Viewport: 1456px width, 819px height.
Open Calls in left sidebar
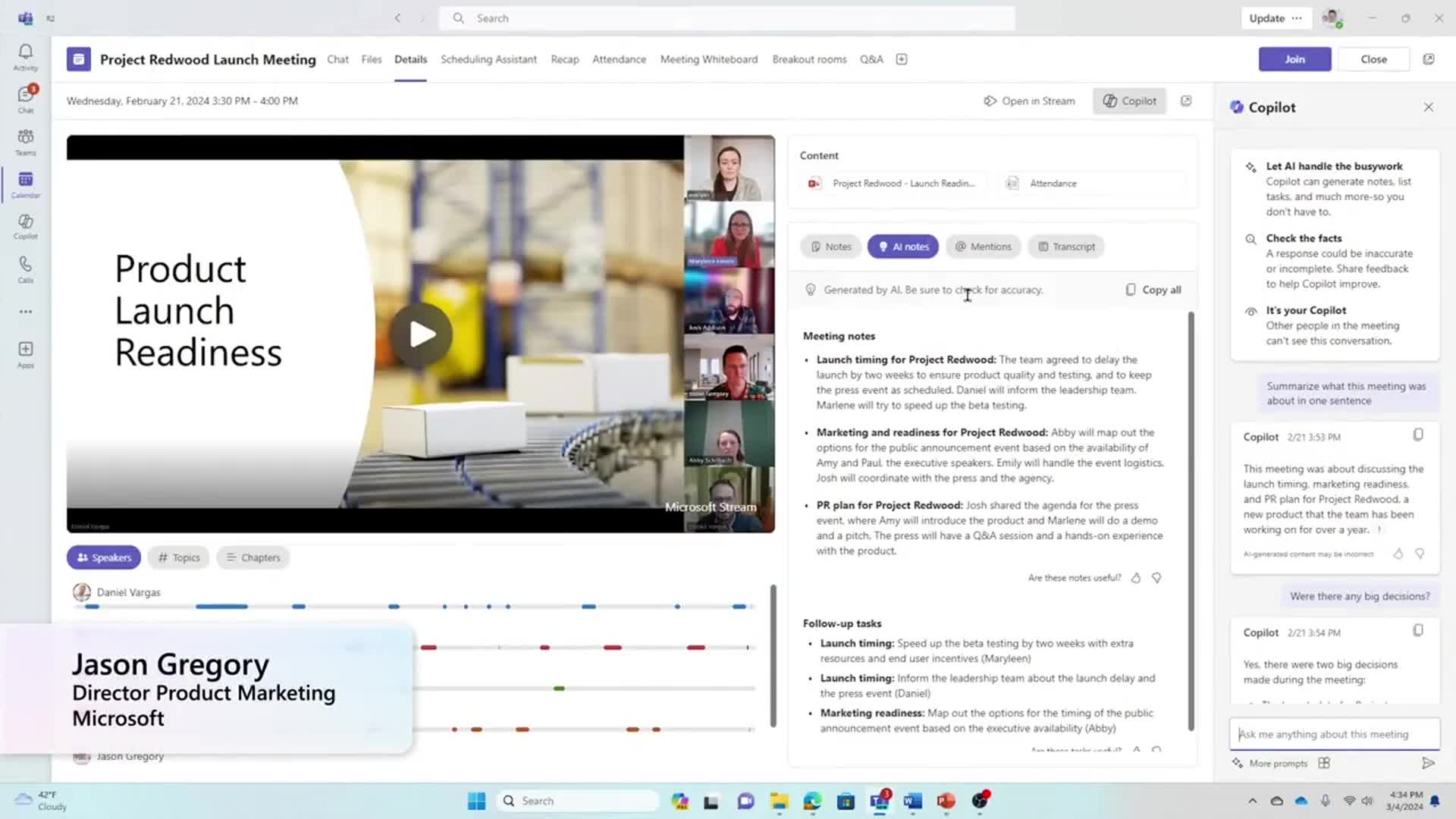(x=26, y=269)
